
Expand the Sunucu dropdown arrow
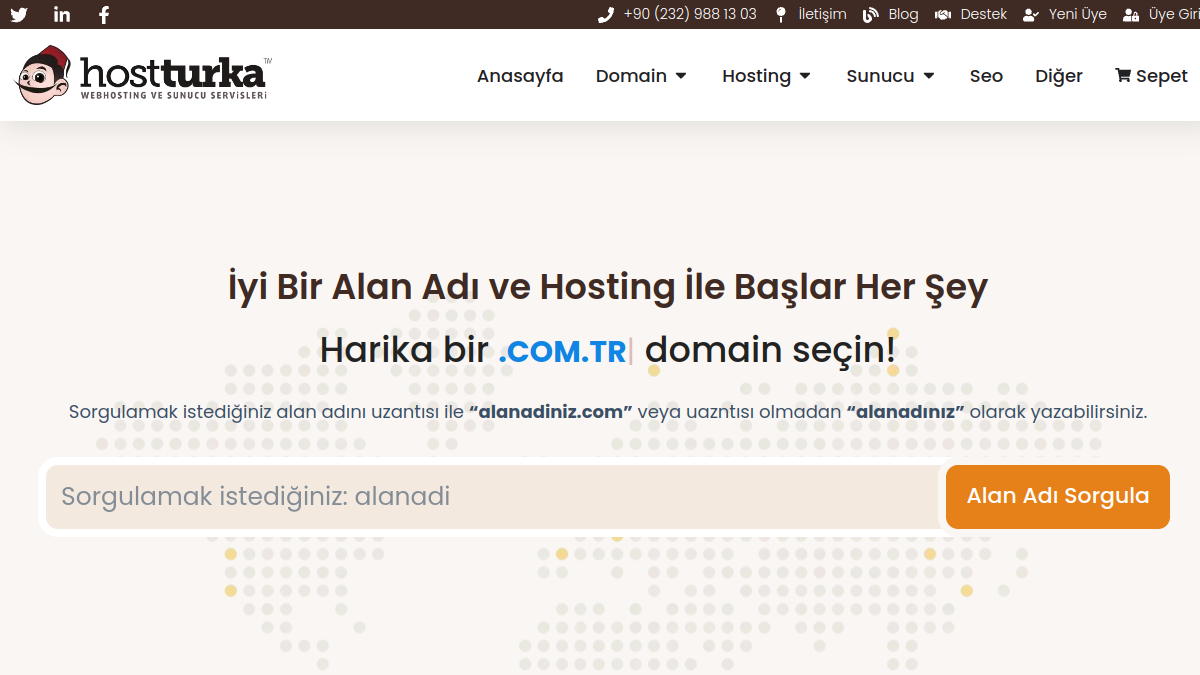pyautogui.click(x=929, y=76)
